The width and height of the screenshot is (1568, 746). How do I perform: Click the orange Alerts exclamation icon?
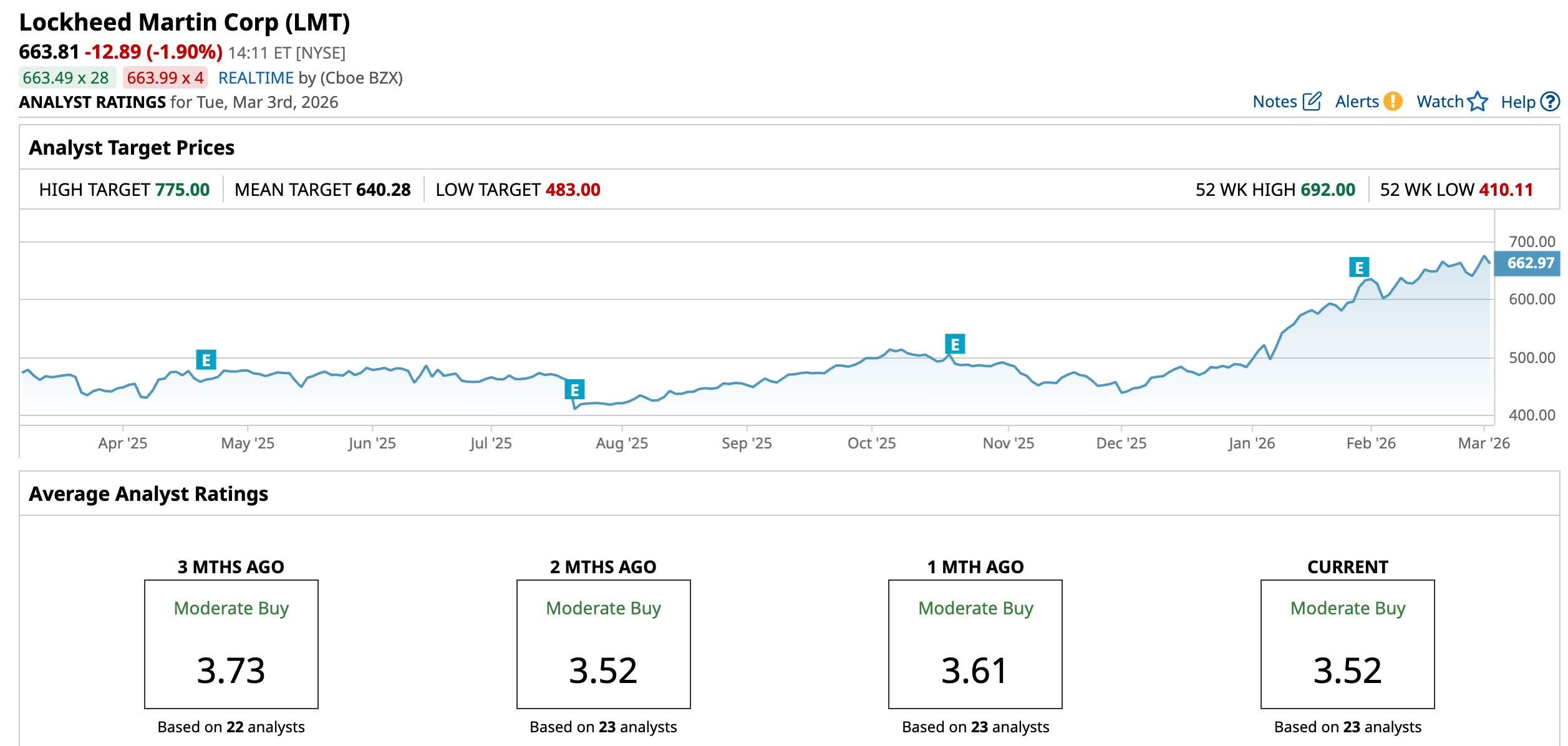pyautogui.click(x=1393, y=101)
